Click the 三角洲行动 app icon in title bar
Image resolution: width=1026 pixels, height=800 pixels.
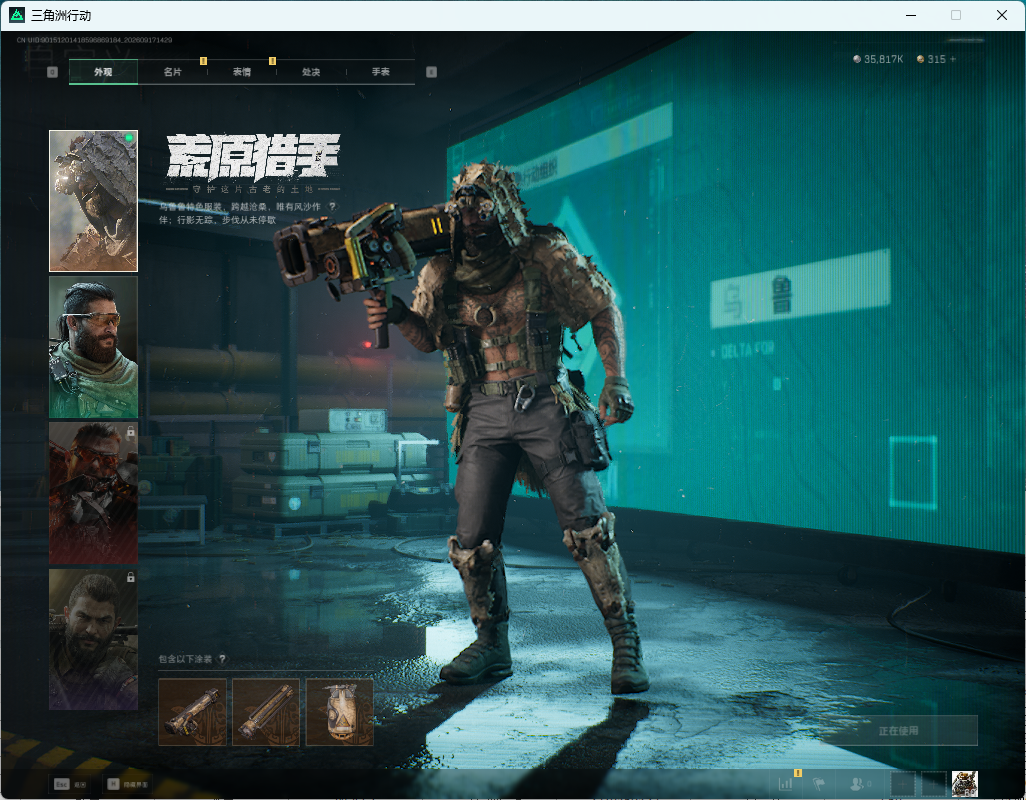click(x=17, y=15)
